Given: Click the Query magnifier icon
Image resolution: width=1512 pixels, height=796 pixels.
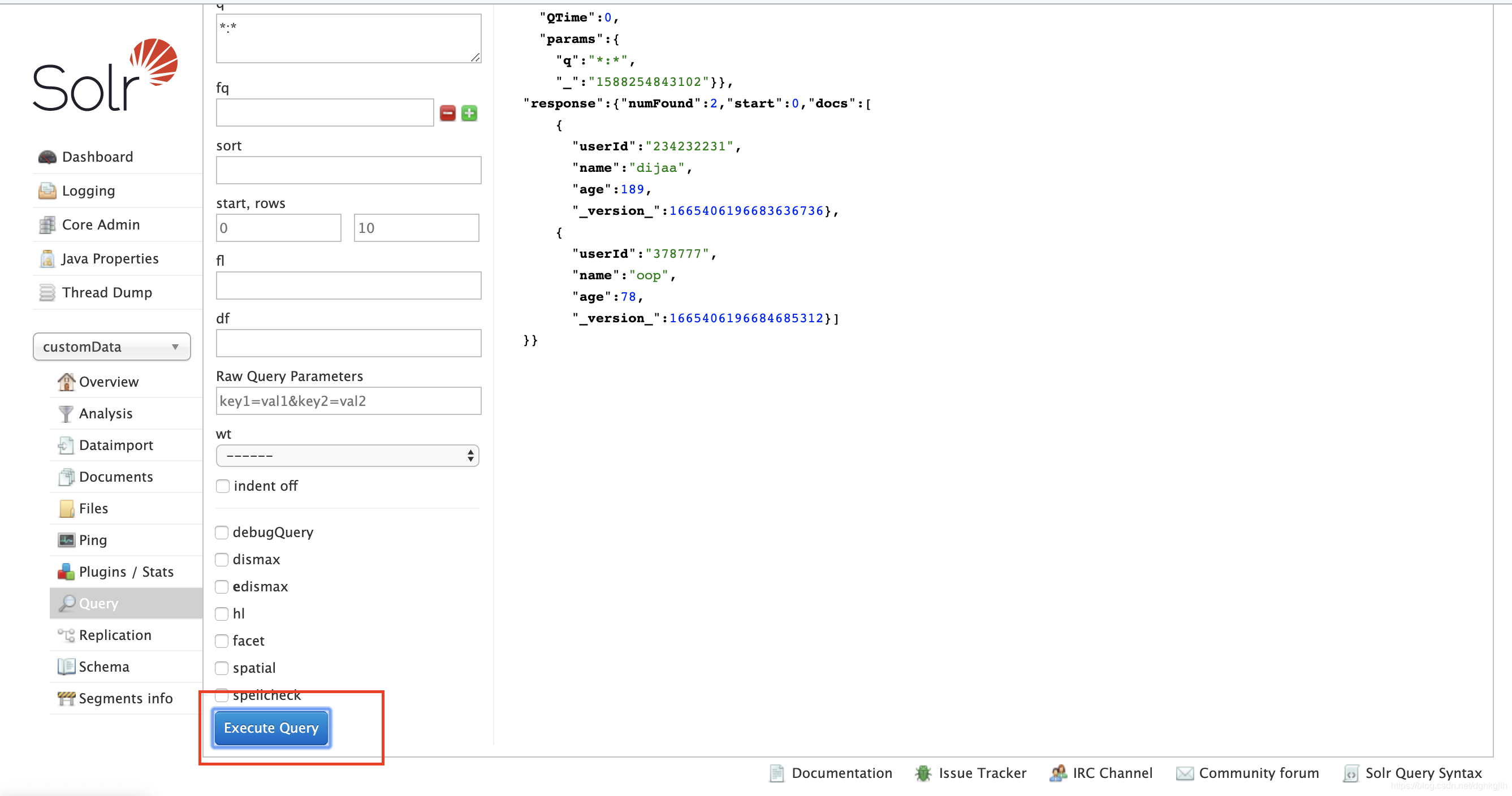Looking at the screenshot, I should pyautogui.click(x=67, y=603).
